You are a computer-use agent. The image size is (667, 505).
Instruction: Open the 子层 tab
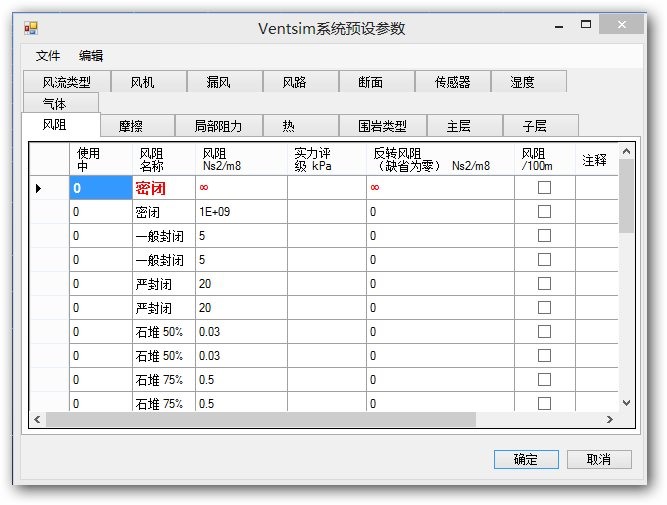(x=541, y=126)
